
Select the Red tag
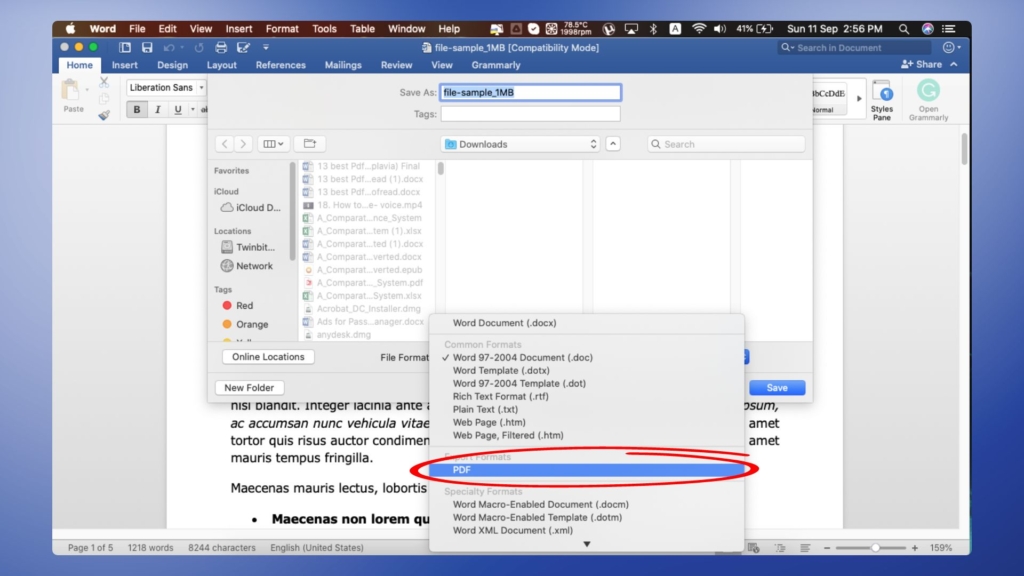[x=237, y=306]
